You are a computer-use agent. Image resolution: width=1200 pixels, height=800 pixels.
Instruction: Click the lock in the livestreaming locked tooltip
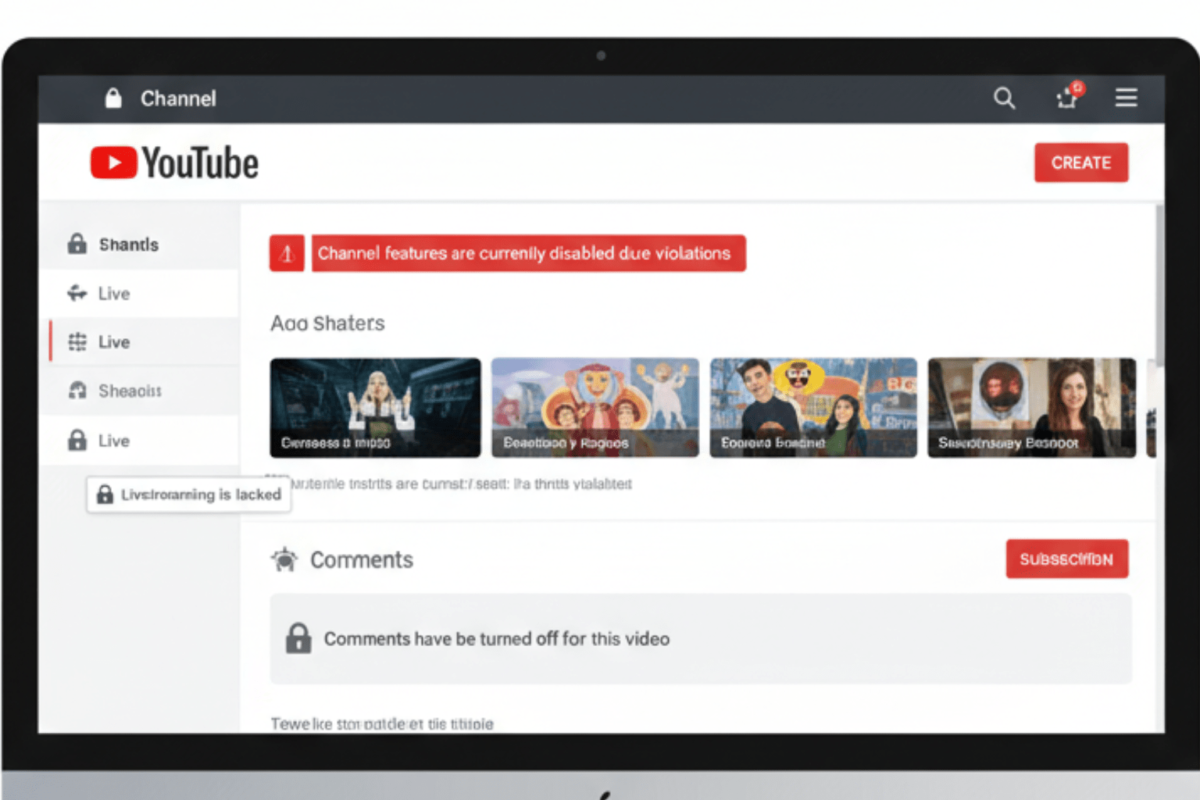tap(104, 493)
